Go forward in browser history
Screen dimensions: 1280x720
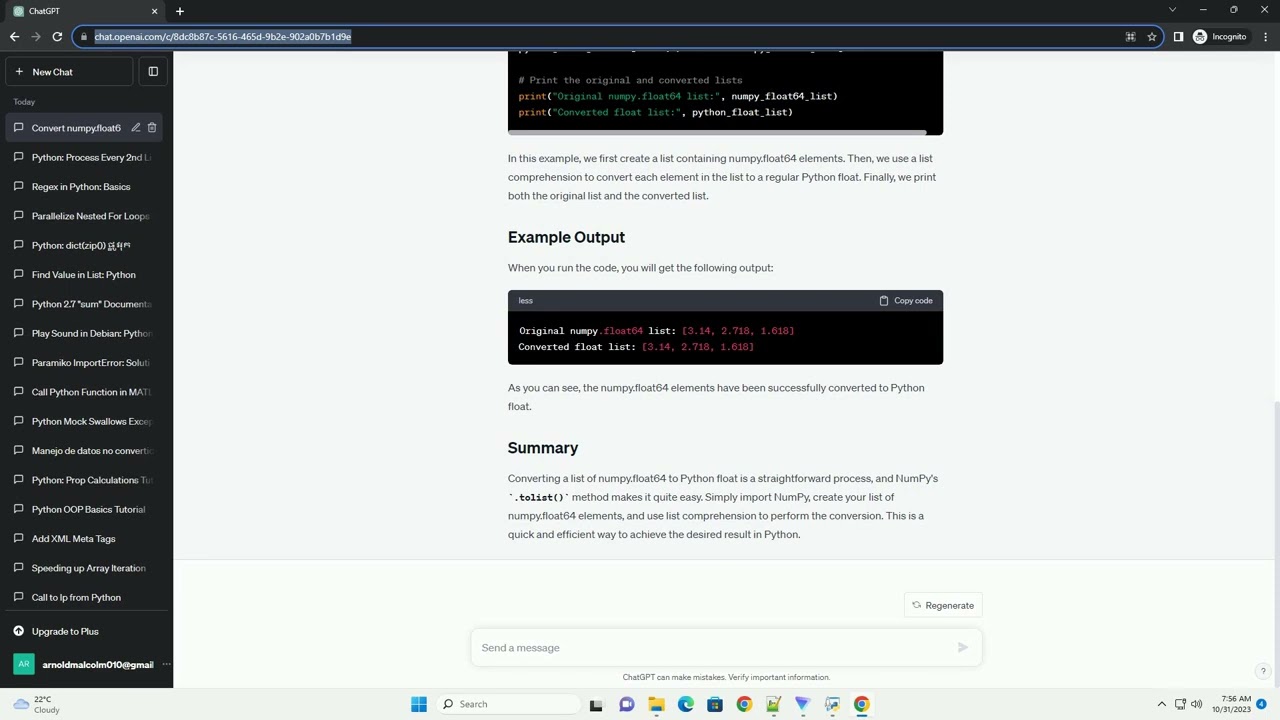36,37
